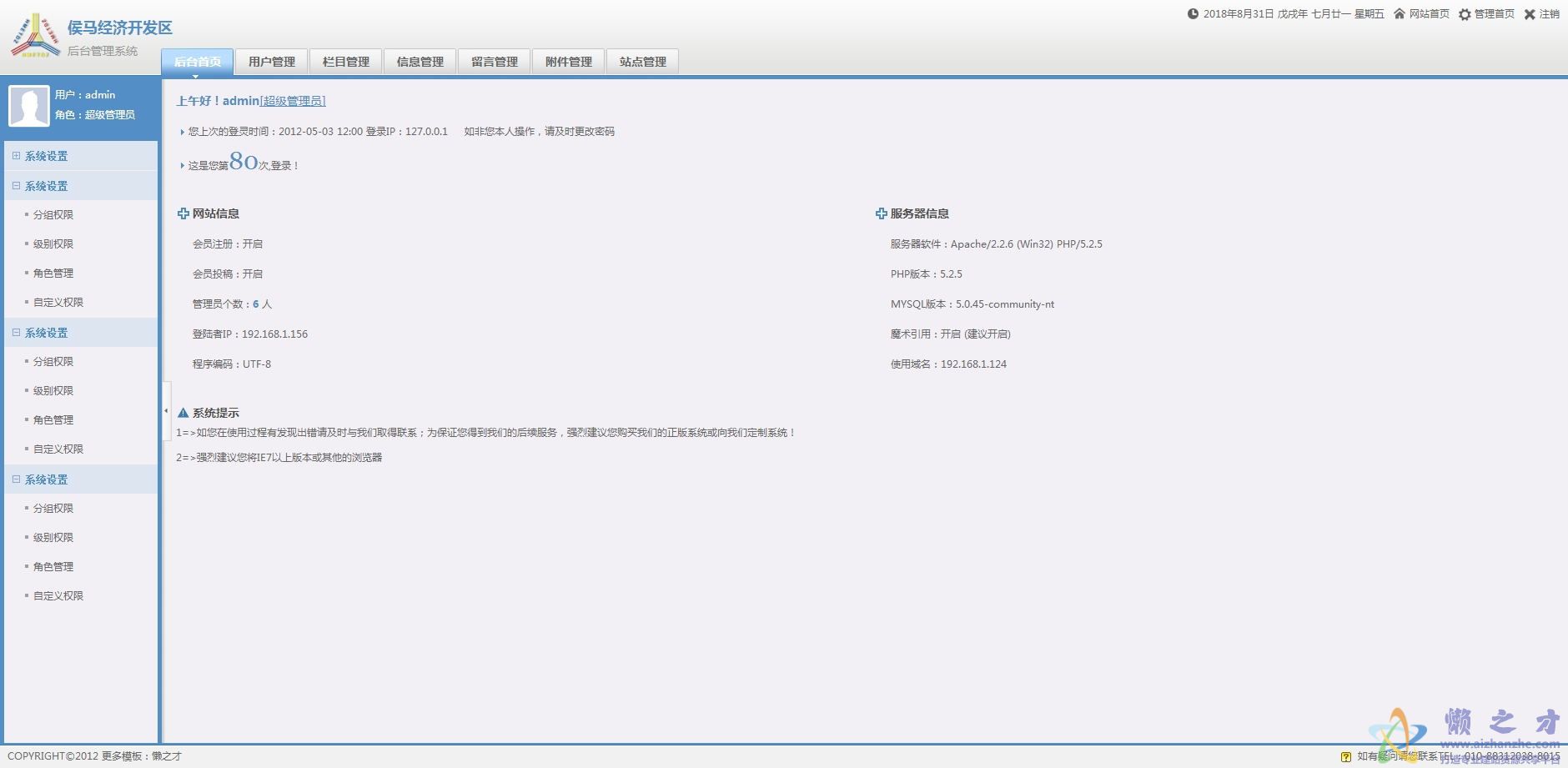The image size is (1568, 768).
Task: Open the 栏目管理 tab
Action: point(346,62)
